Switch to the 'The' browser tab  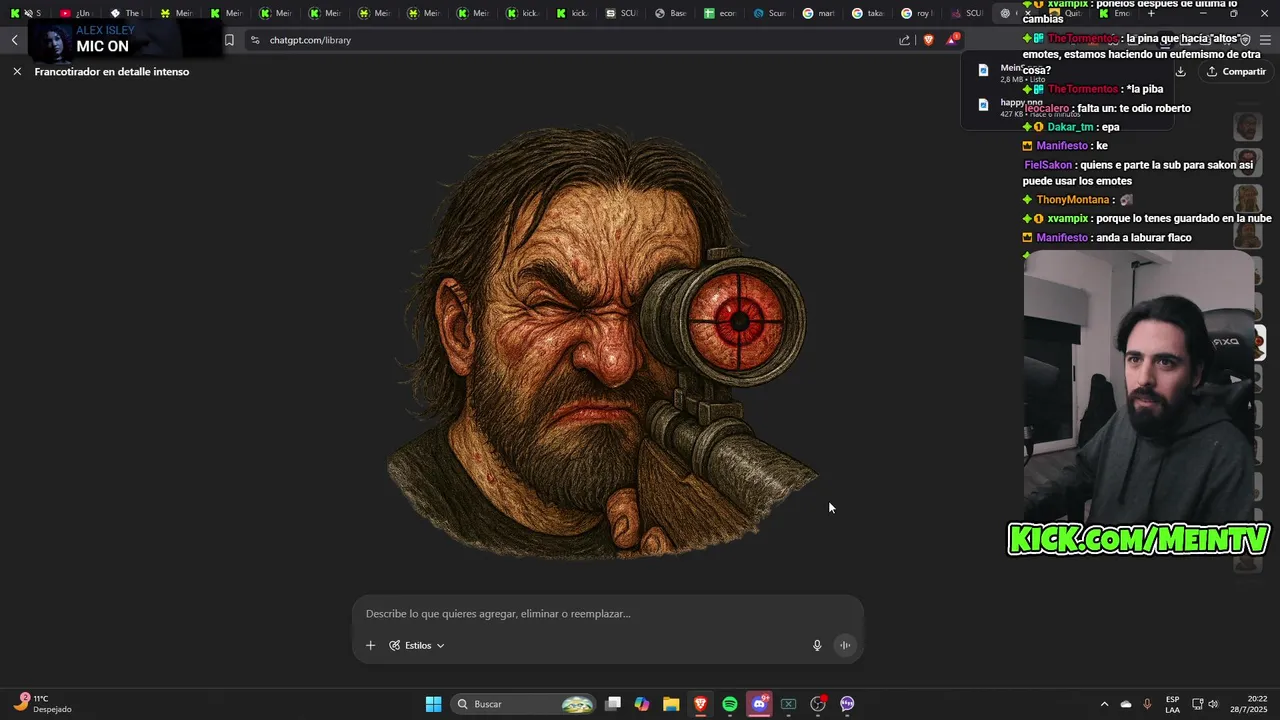[x=126, y=13]
